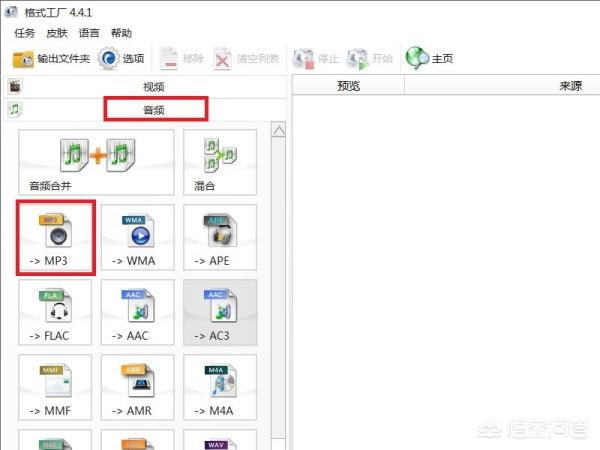This screenshot has height=450, width=600.
Task: Open the 混合 audio mix tool
Action: [x=219, y=161]
